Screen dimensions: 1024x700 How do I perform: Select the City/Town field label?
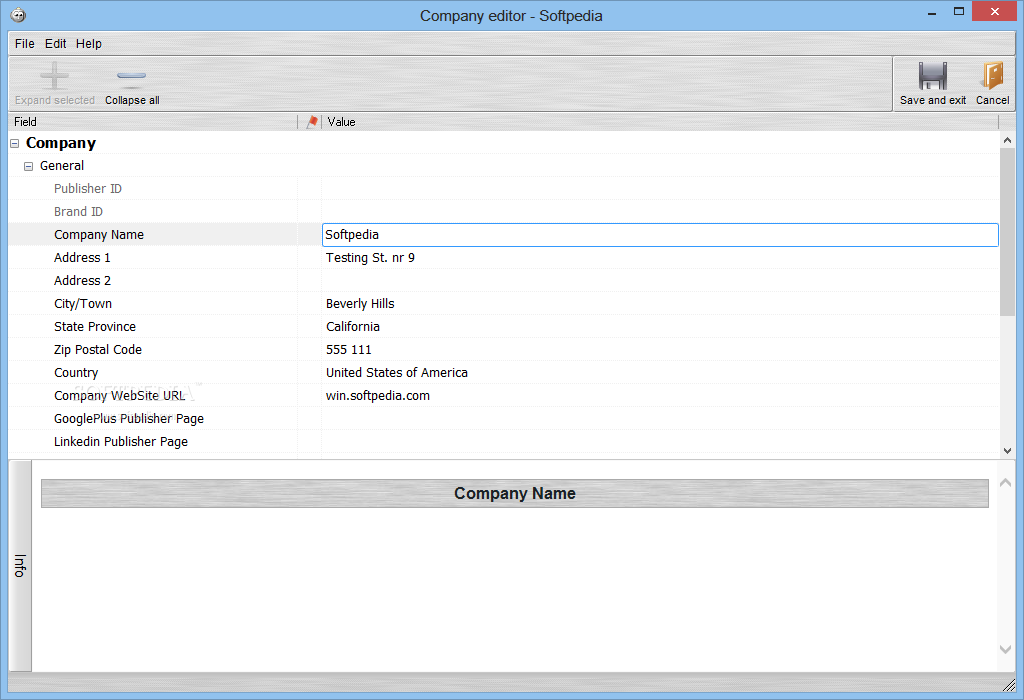(83, 304)
